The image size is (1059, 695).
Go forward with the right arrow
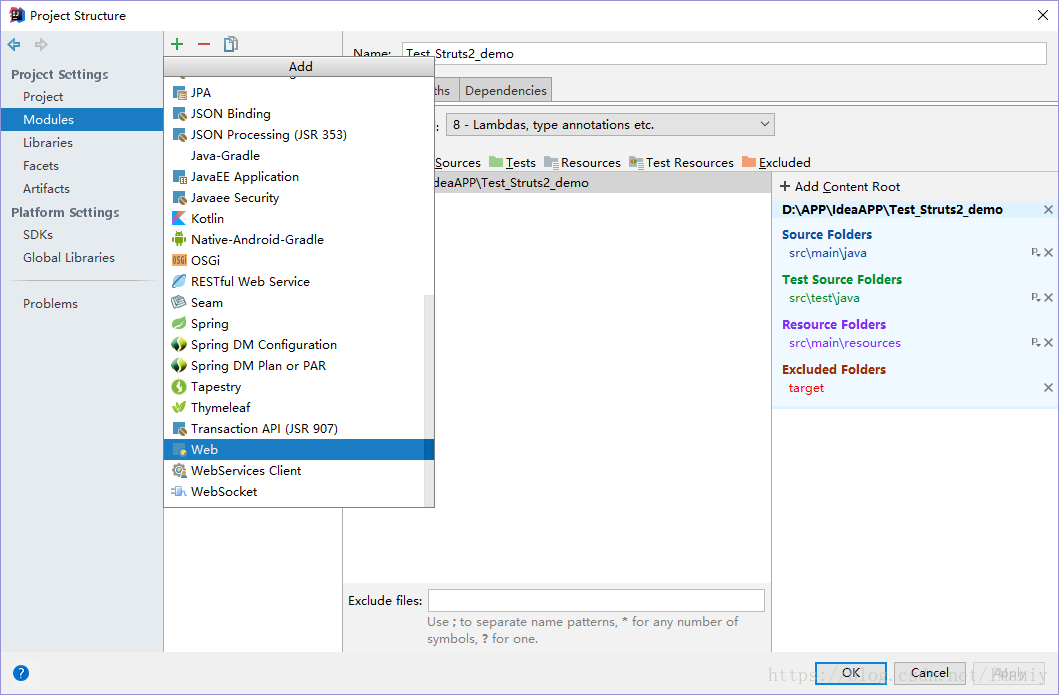coord(41,45)
